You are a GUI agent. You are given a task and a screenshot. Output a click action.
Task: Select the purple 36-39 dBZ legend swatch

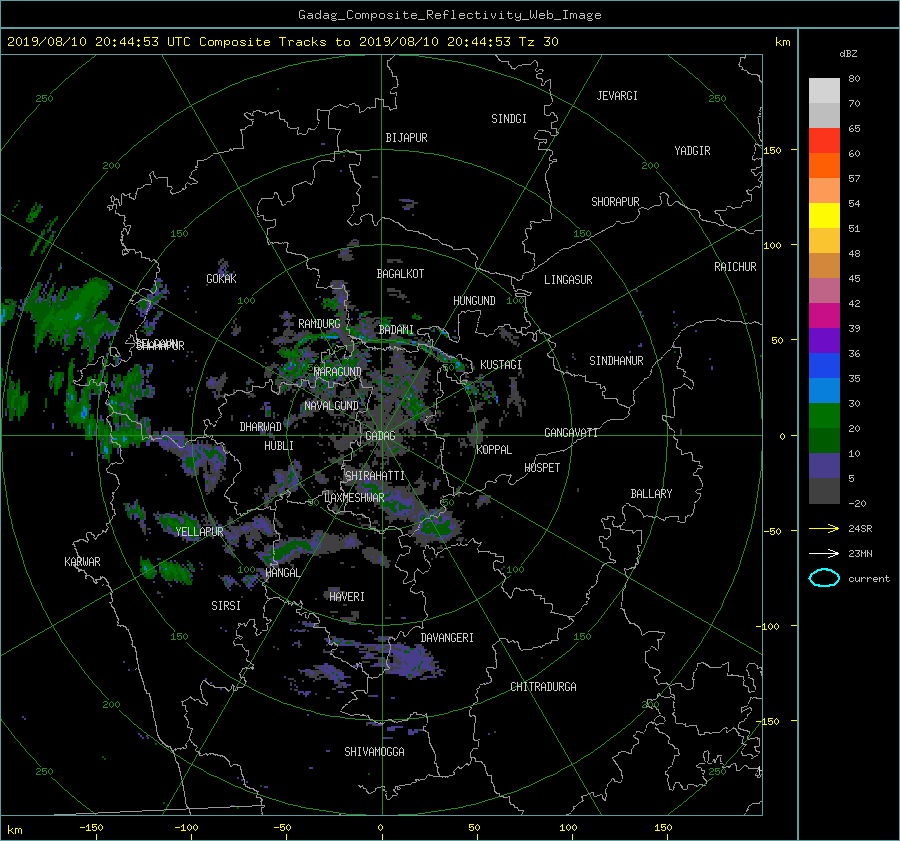point(824,341)
